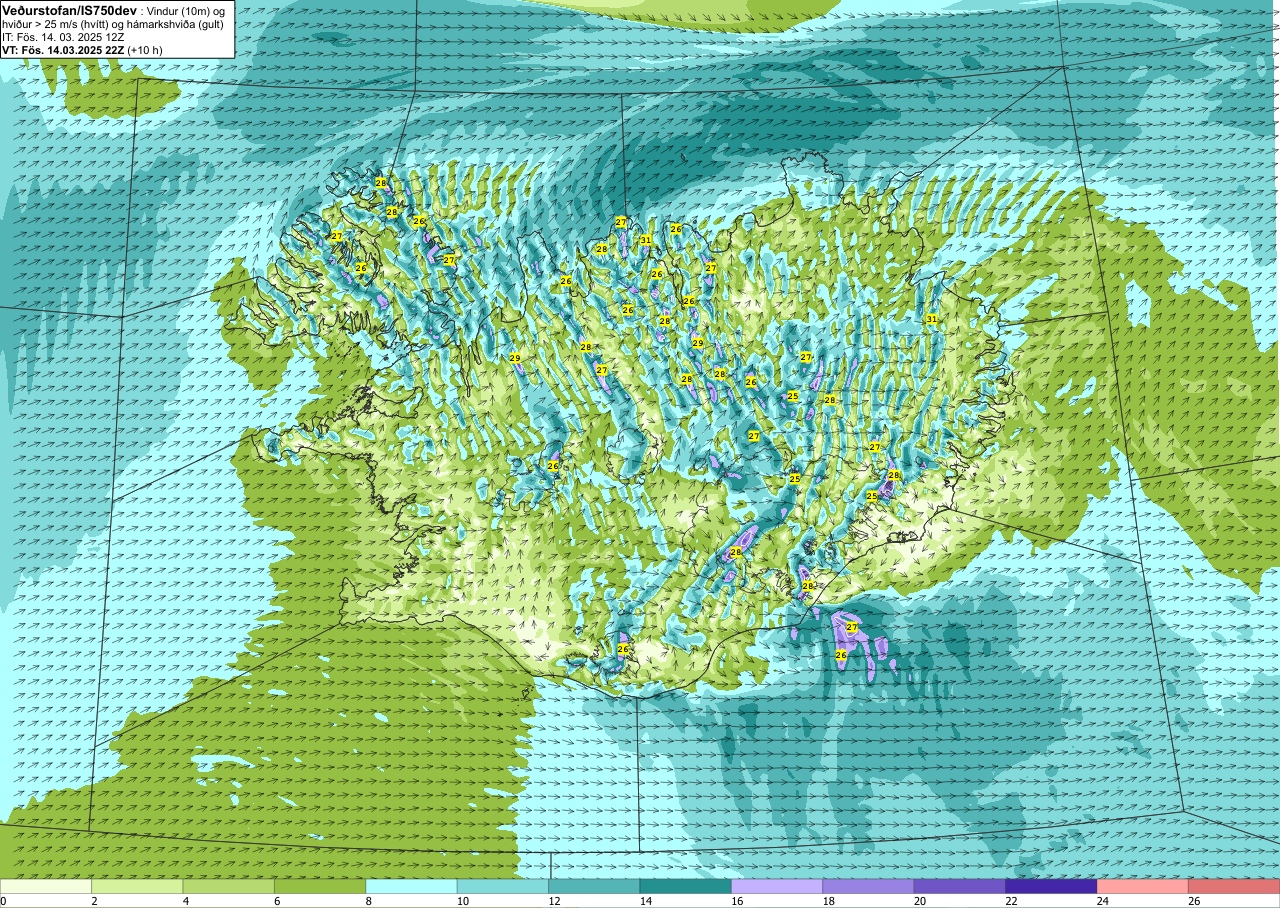
Task: Click the legend tick label "16"
Action: click(738, 901)
